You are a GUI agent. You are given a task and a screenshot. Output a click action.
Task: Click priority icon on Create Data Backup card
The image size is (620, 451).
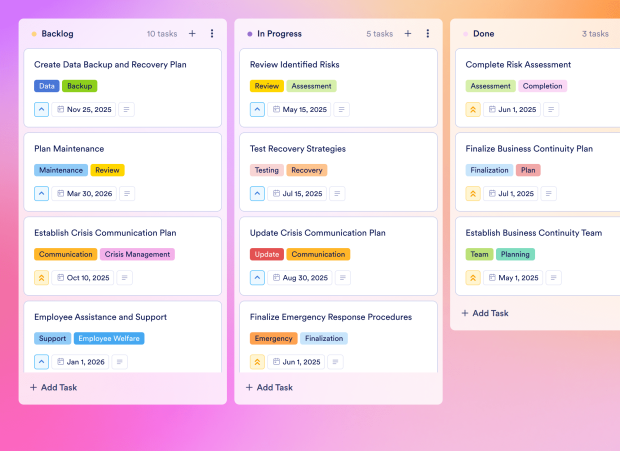(x=41, y=109)
